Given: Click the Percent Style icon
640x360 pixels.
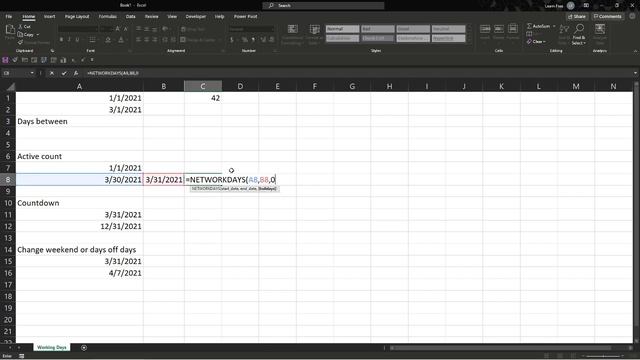Looking at the screenshot, I should pyautogui.click(x=244, y=40).
